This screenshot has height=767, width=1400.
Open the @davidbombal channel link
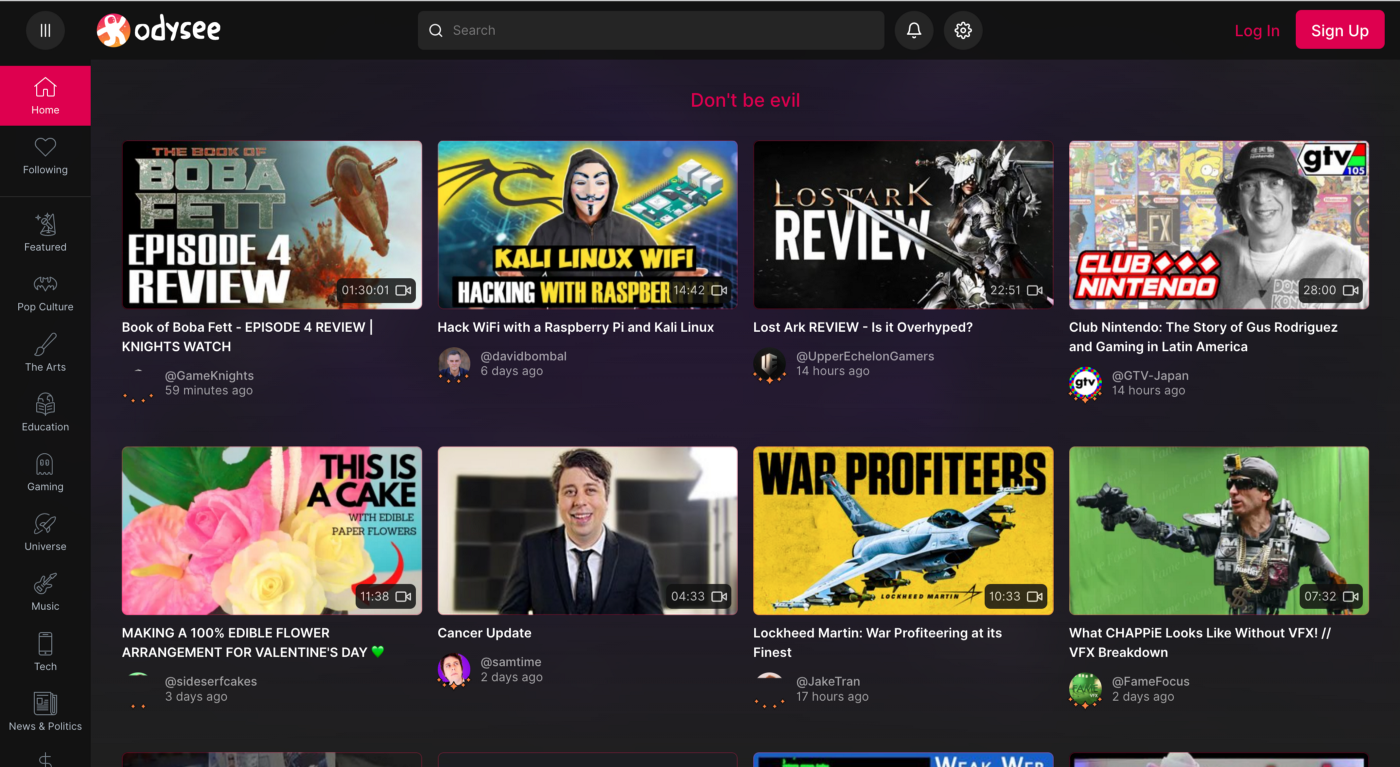[x=523, y=356]
